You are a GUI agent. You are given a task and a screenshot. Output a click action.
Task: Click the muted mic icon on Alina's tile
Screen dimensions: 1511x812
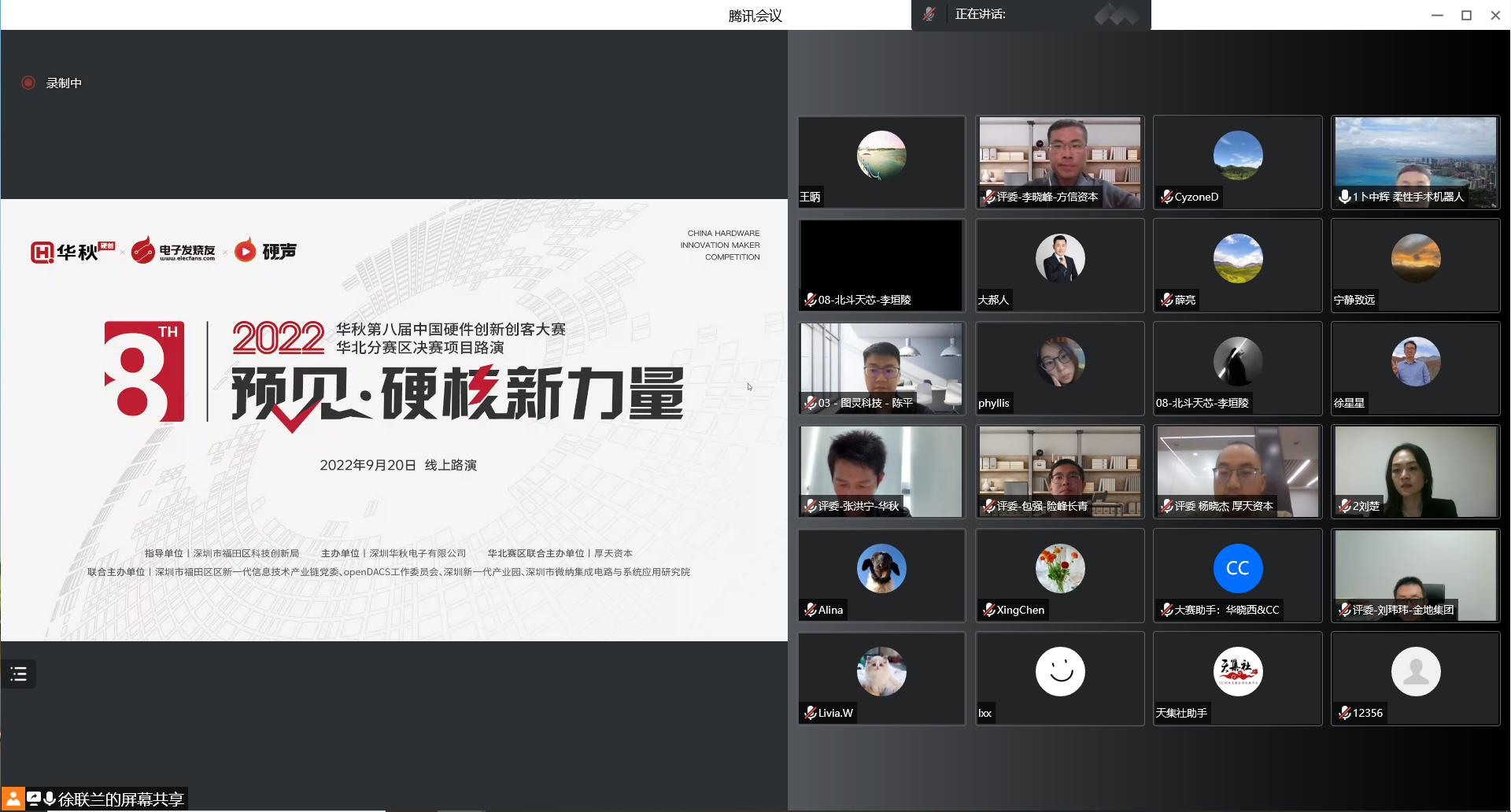(810, 610)
